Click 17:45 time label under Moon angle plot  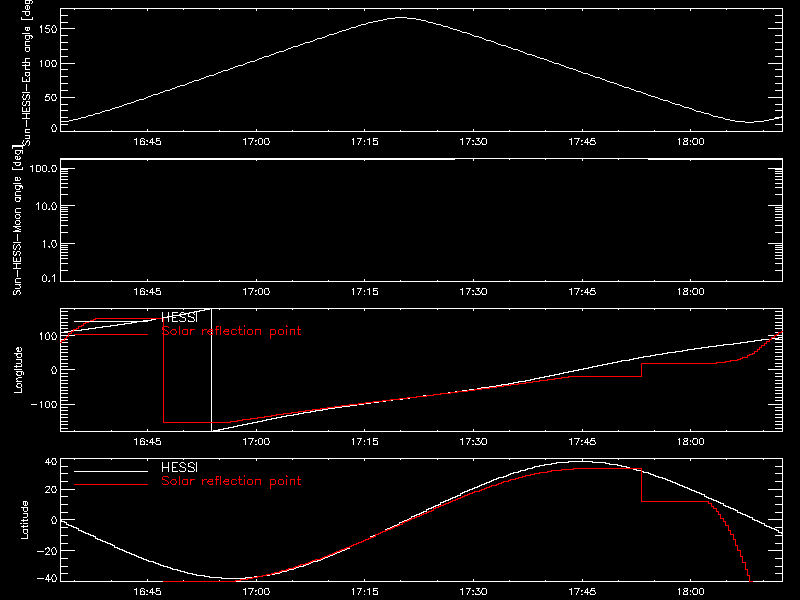(582, 292)
